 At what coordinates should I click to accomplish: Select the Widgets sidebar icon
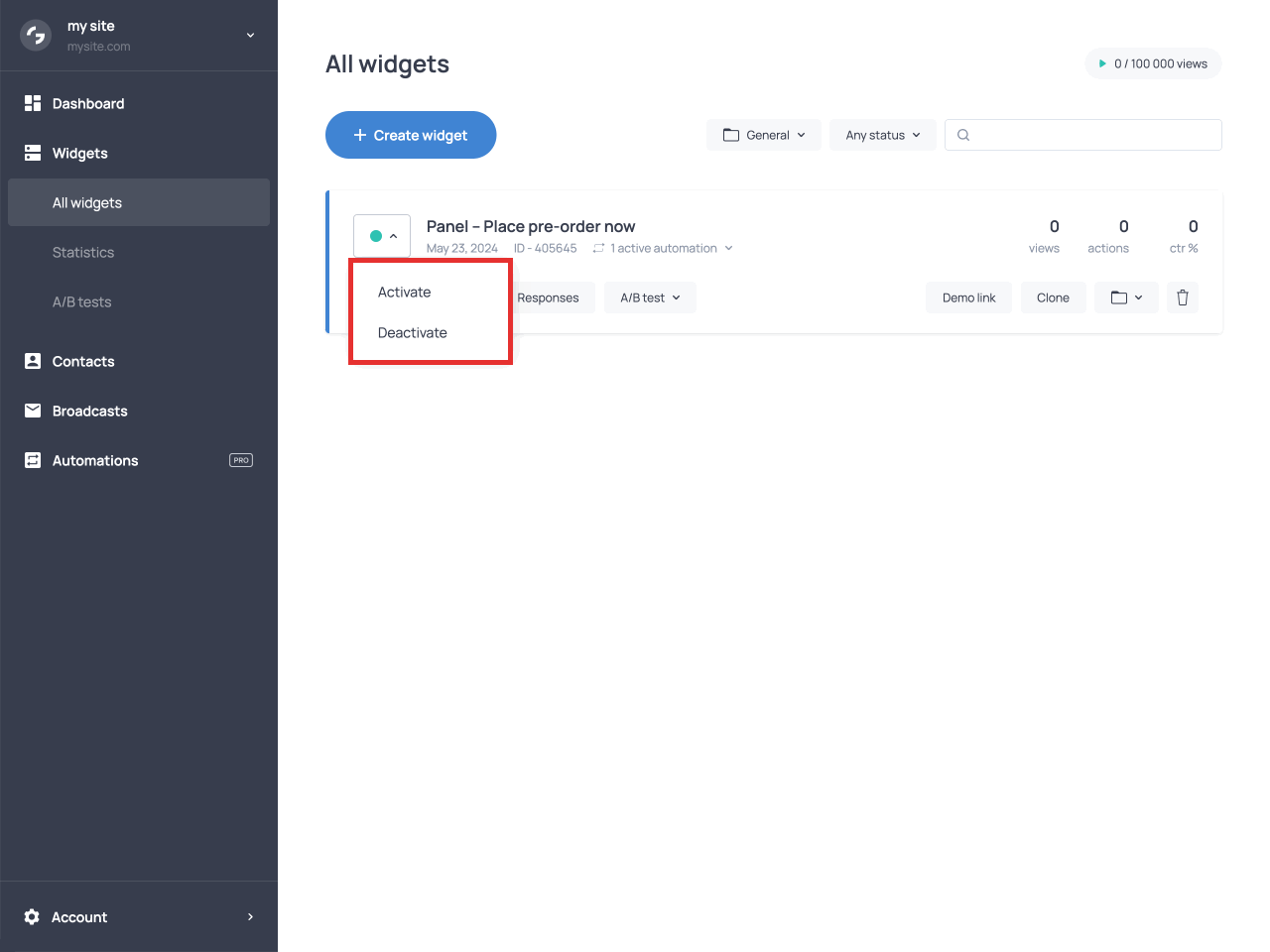[x=32, y=153]
